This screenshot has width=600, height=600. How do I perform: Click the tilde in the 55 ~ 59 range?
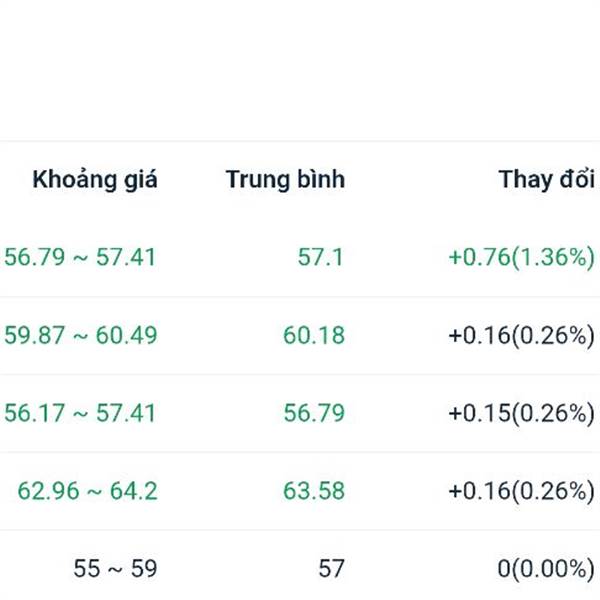tap(115, 570)
